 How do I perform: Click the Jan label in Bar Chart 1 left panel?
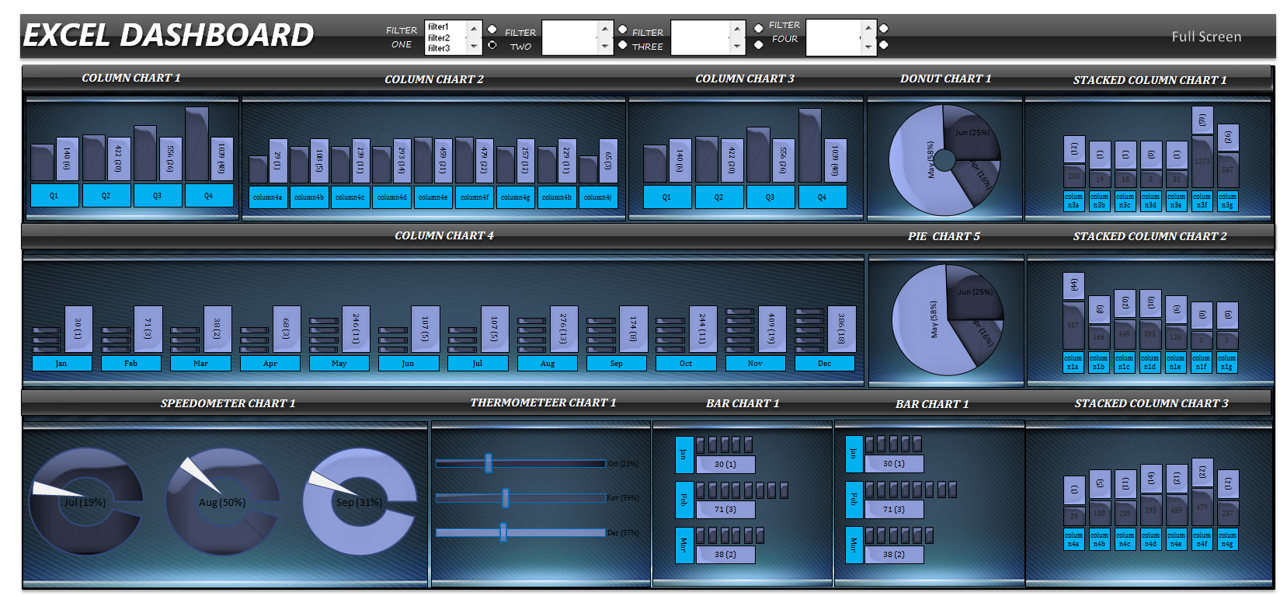684,453
